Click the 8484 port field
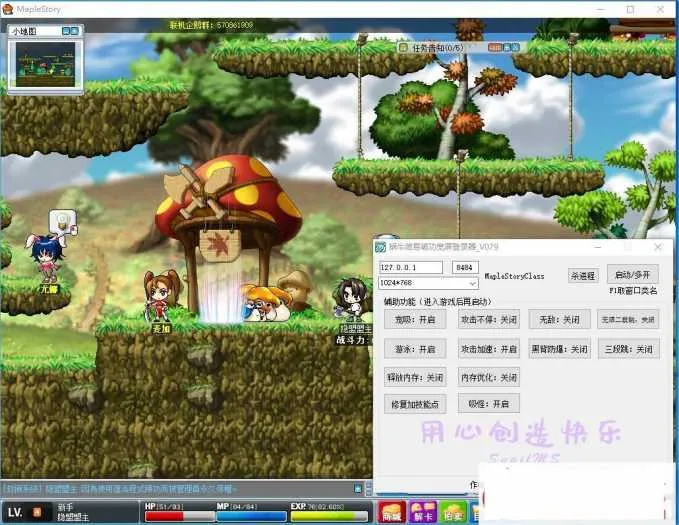 465,267
